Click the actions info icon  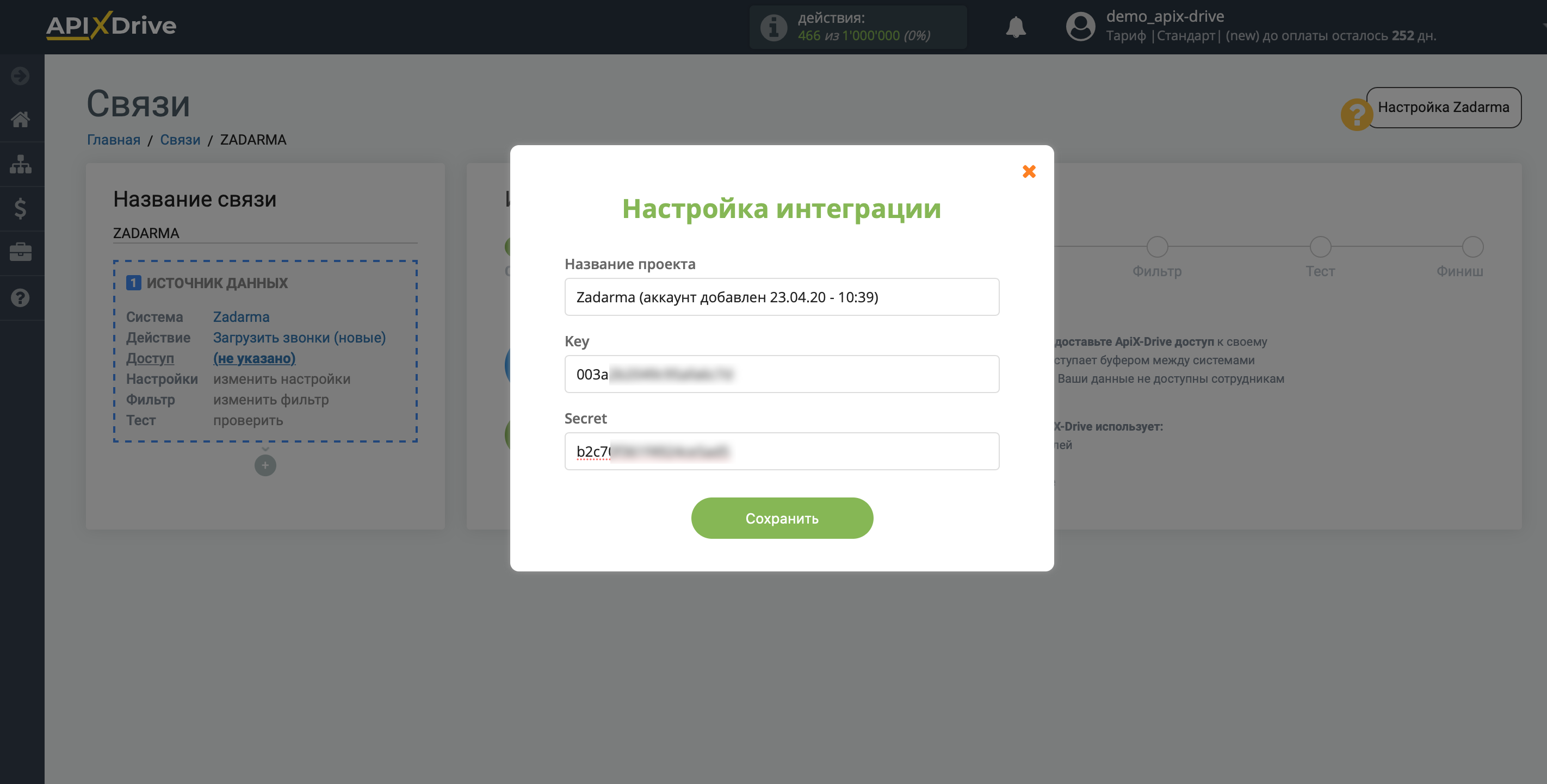click(773, 27)
